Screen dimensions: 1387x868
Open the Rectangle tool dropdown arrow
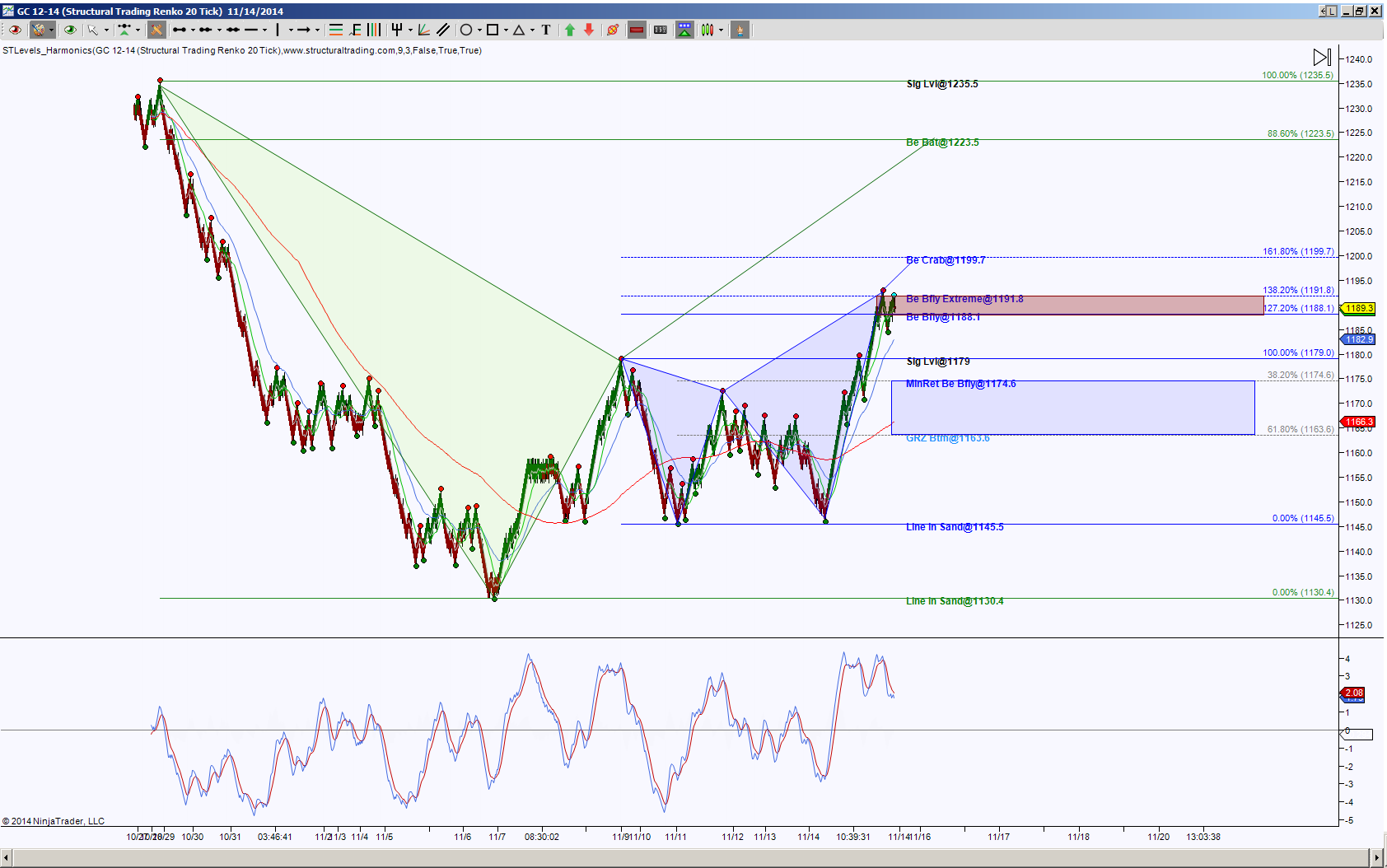(506, 30)
